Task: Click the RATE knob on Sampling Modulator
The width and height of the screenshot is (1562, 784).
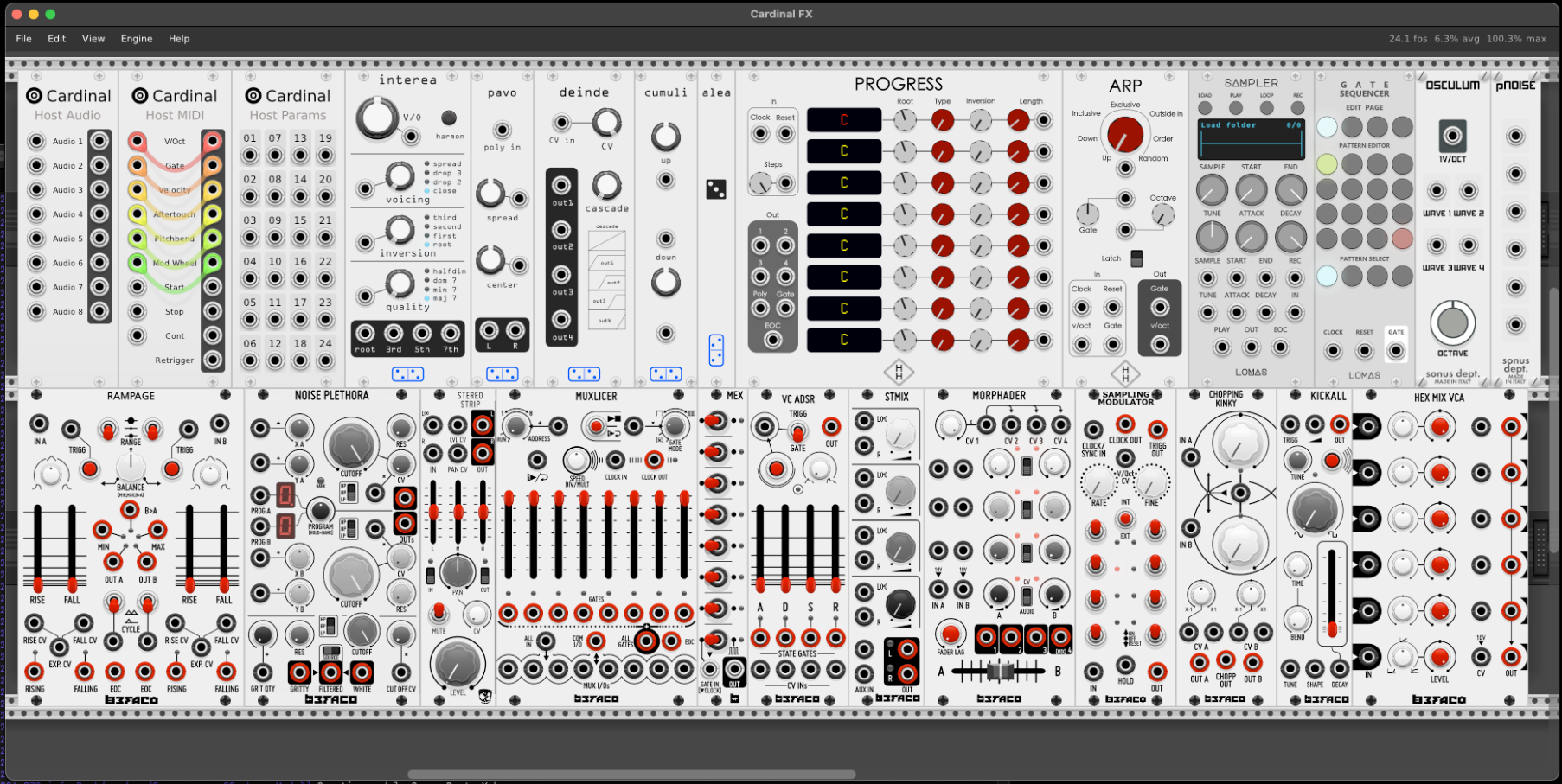Action: coord(1098,481)
